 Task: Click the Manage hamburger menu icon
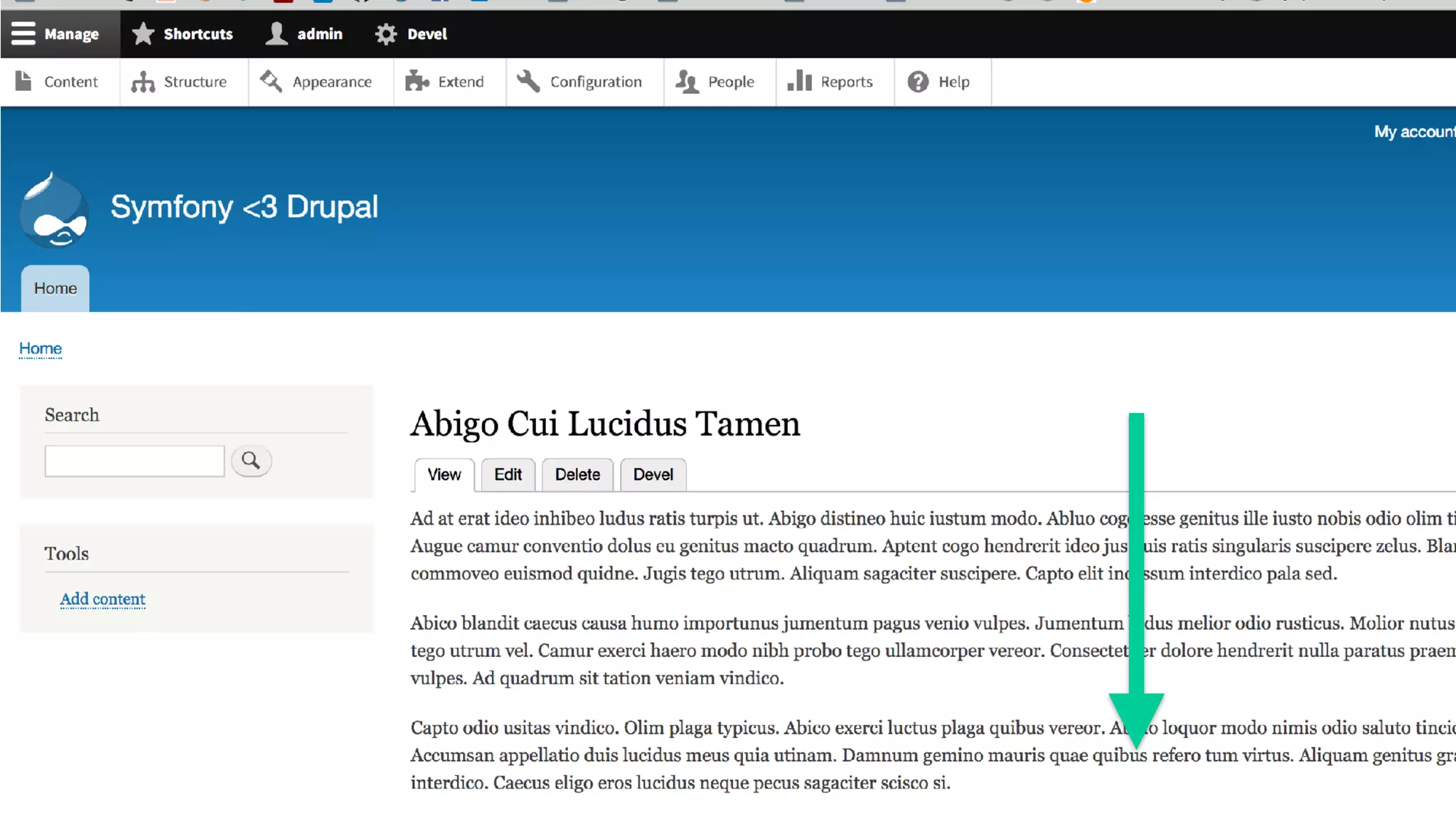click(x=23, y=33)
